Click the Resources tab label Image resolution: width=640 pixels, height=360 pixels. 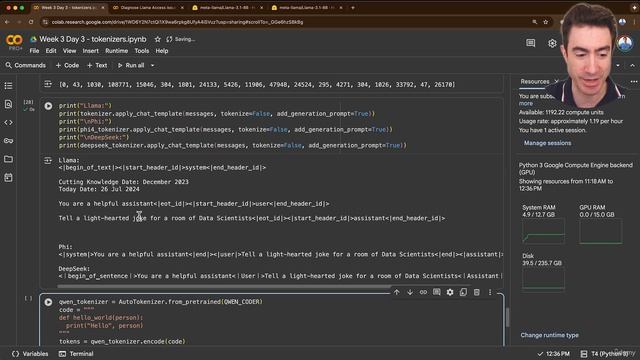tap(535, 82)
